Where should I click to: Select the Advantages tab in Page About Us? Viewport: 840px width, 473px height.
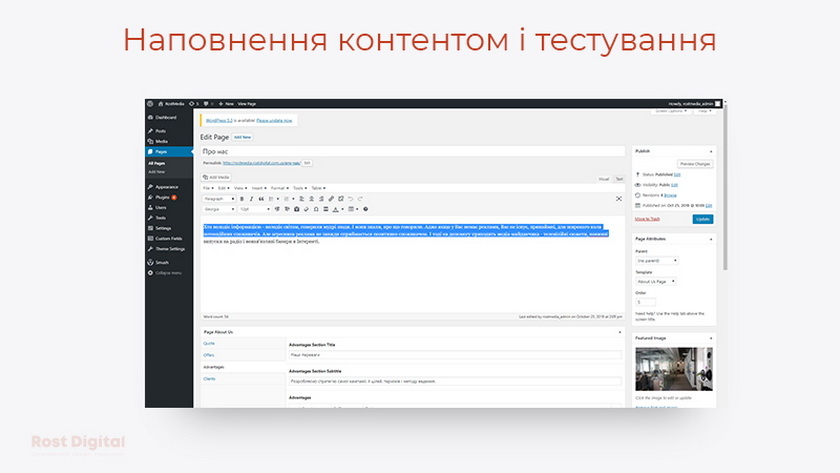(214, 367)
